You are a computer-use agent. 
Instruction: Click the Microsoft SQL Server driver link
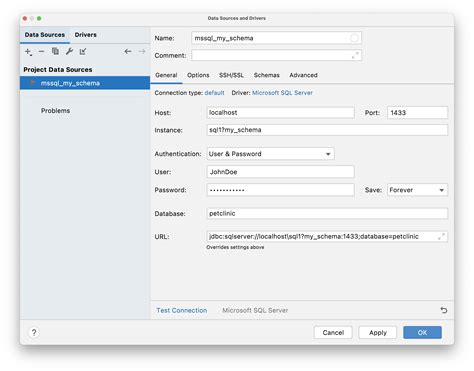point(282,93)
